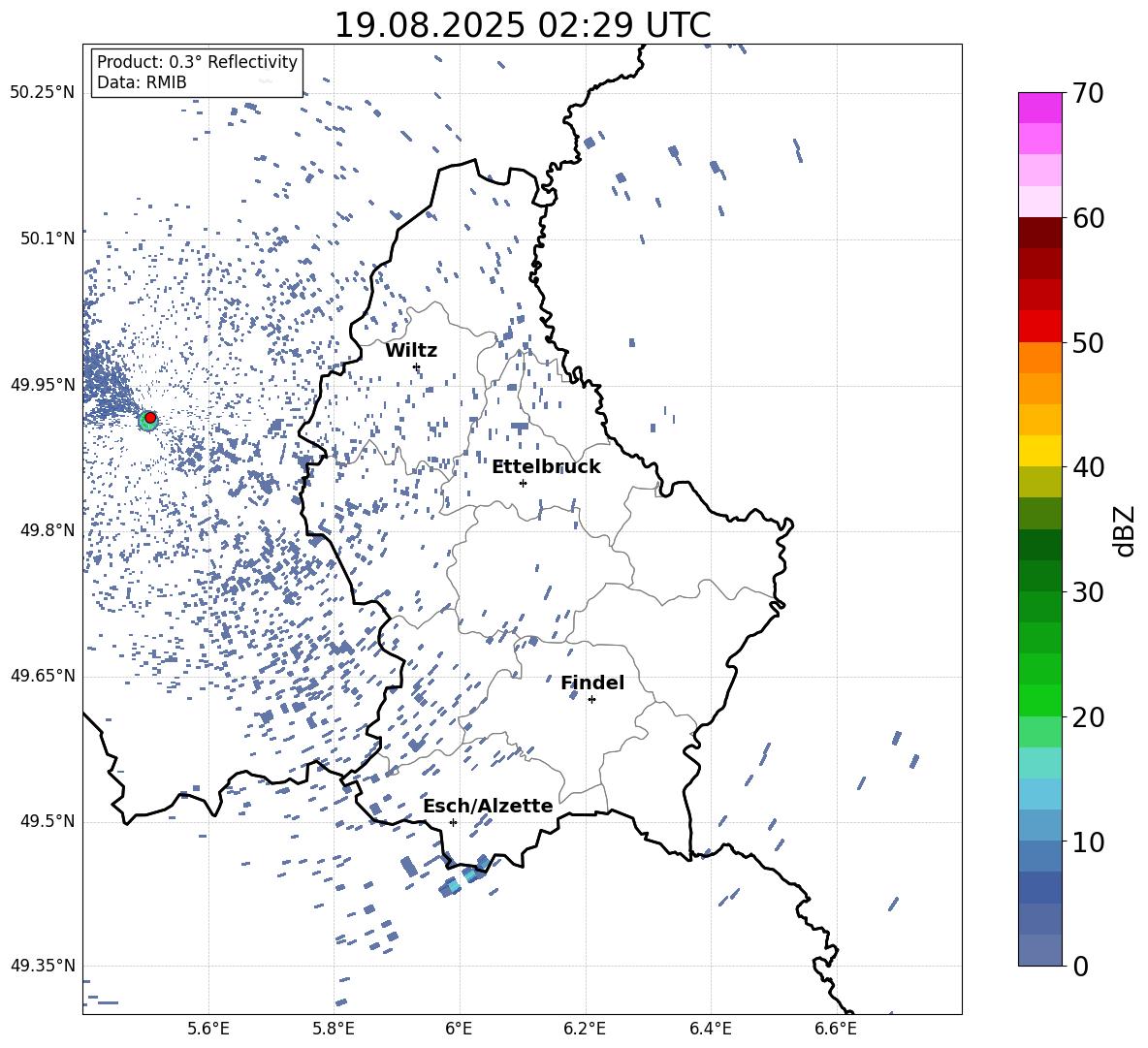The height and width of the screenshot is (1048, 1148).
Task: Click the slate blue band above 0 dBZ
Action: tap(1039, 950)
